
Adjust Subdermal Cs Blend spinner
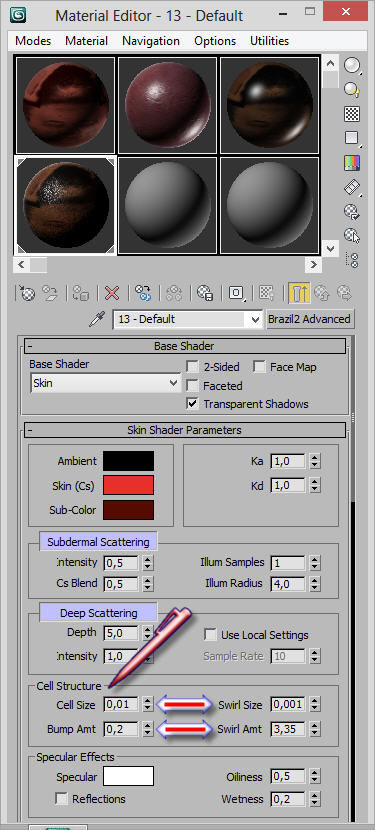tap(148, 583)
